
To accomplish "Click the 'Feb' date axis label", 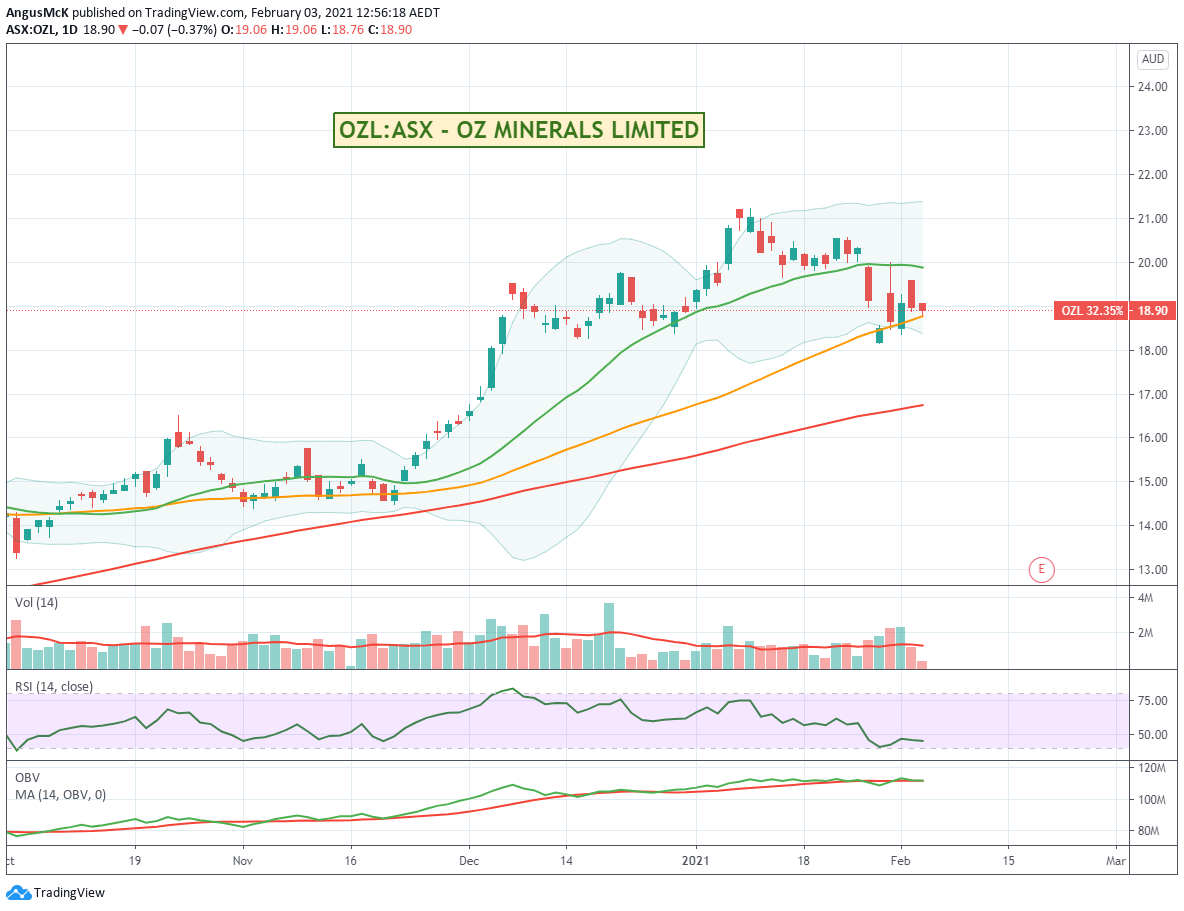I will (x=900, y=860).
